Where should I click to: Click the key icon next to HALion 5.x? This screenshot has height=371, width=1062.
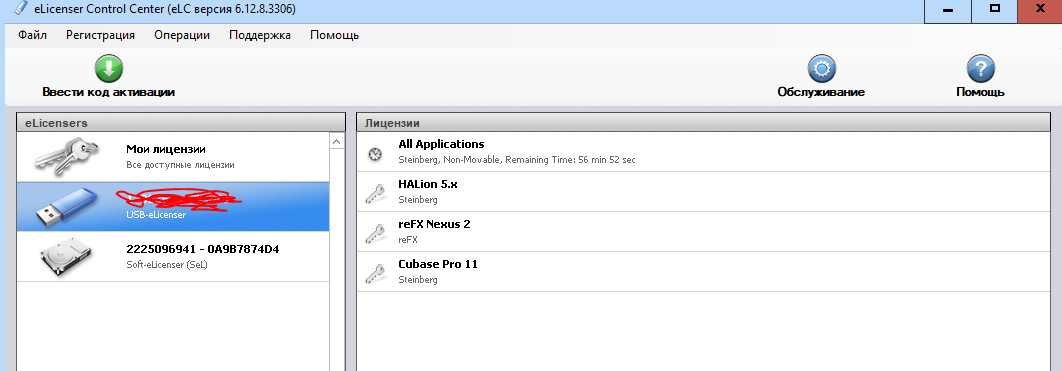(x=374, y=194)
